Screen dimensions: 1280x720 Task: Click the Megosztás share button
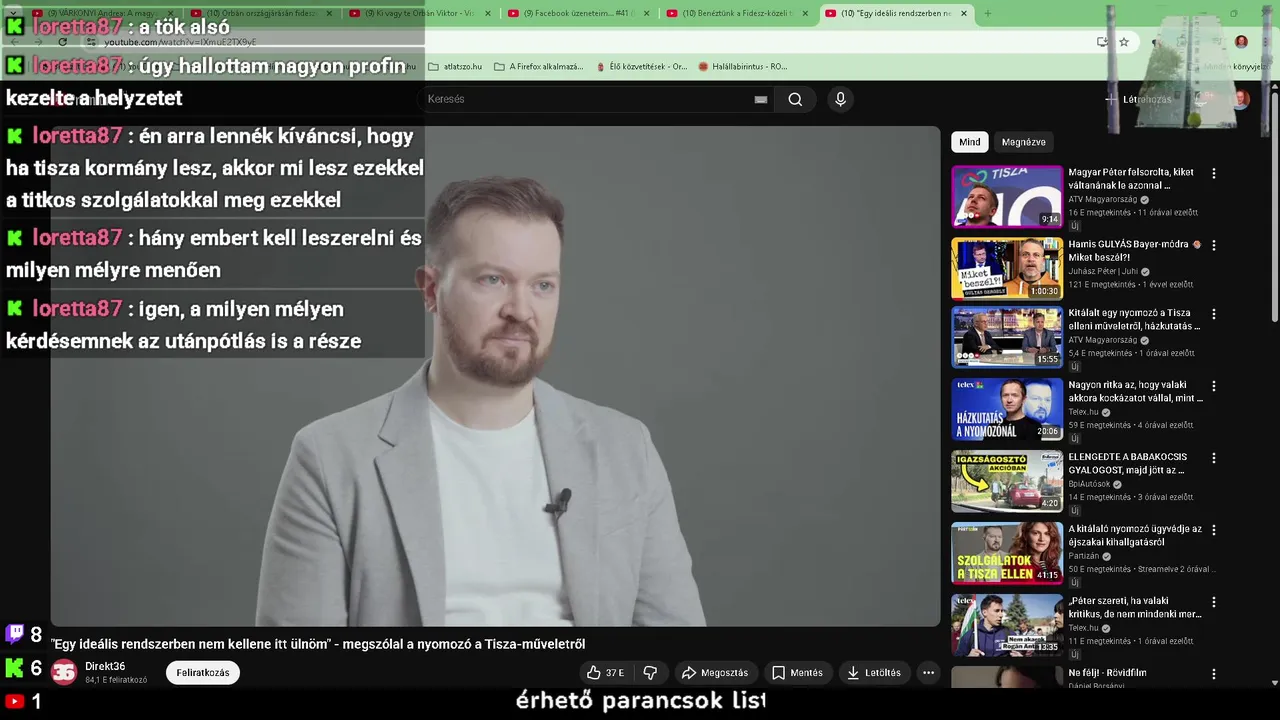(x=715, y=673)
